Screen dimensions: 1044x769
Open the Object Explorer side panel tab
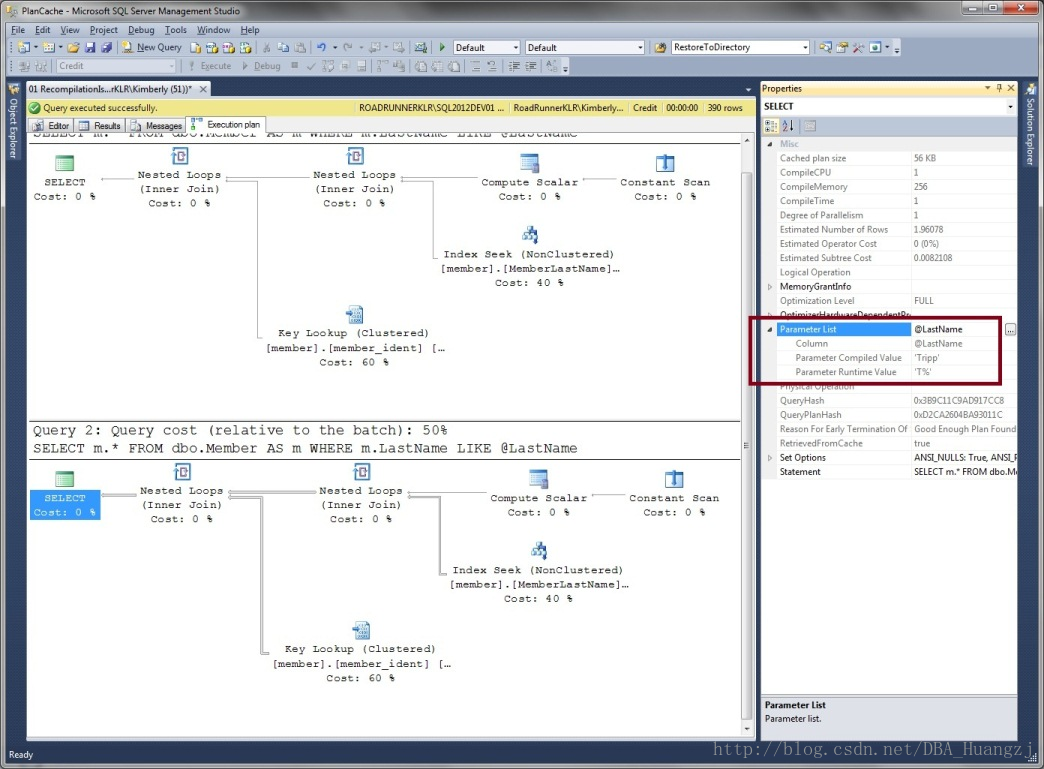click(13, 122)
